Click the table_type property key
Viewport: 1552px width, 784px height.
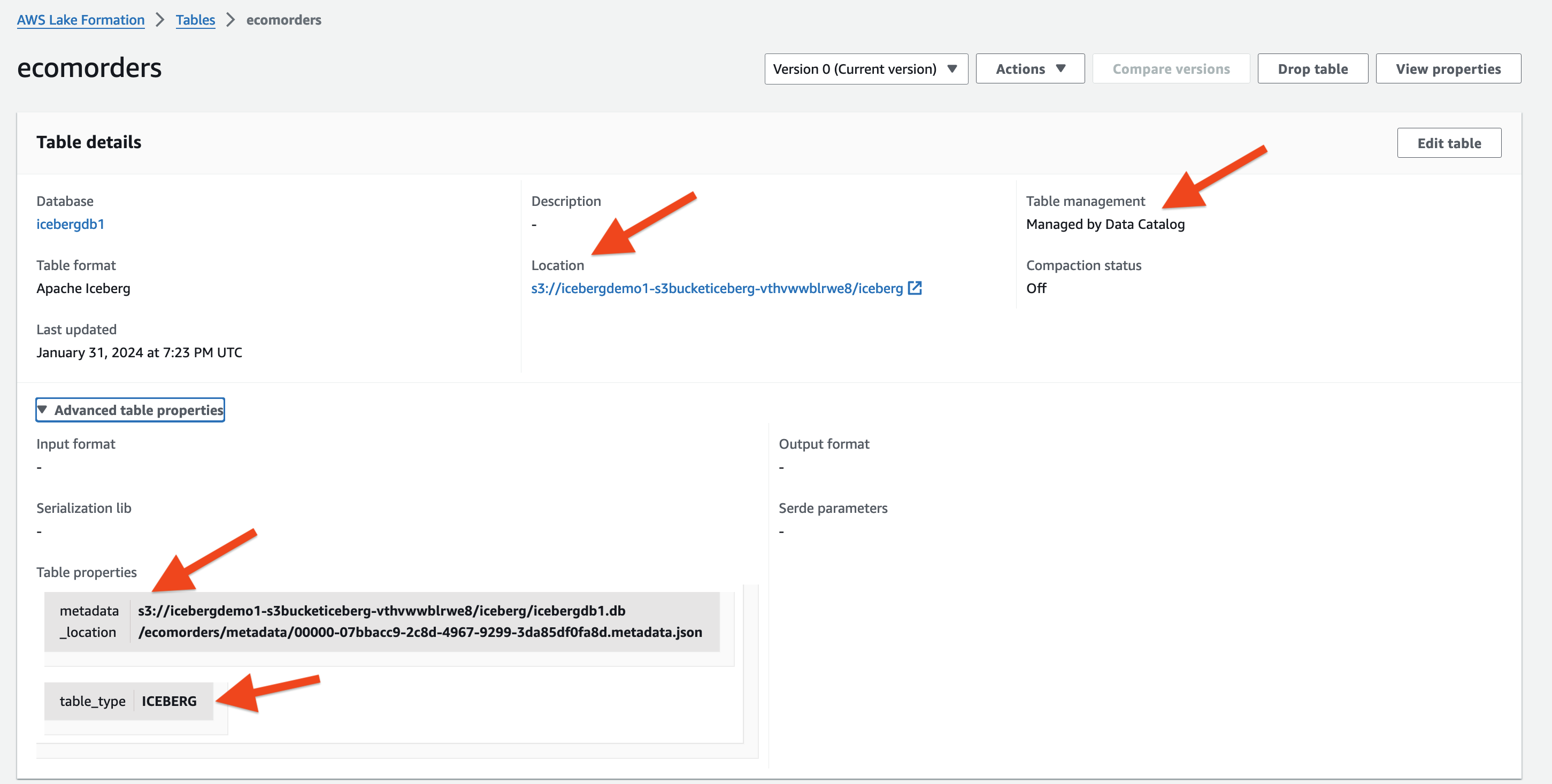pyautogui.click(x=92, y=701)
